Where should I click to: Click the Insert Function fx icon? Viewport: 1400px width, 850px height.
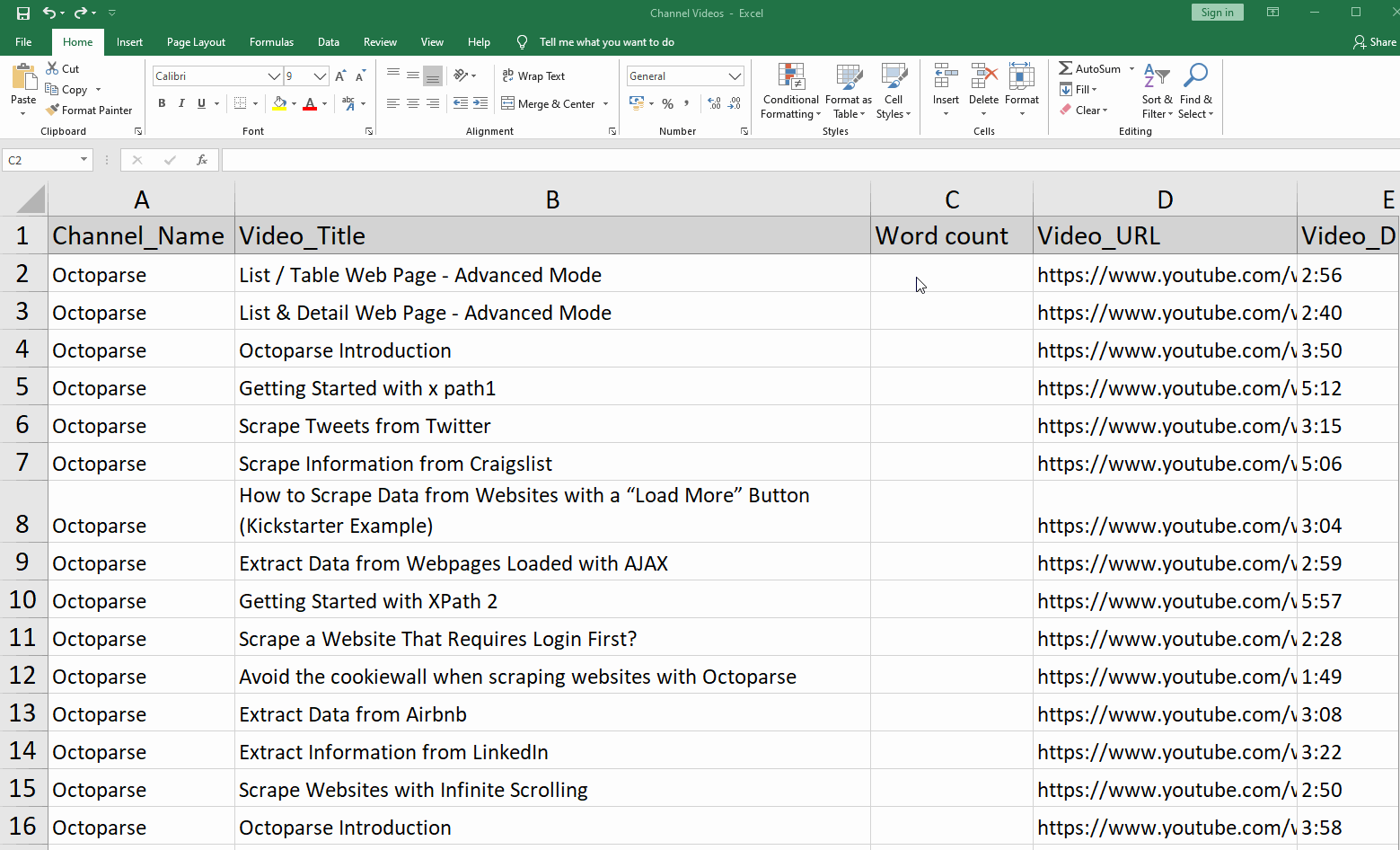(x=202, y=160)
